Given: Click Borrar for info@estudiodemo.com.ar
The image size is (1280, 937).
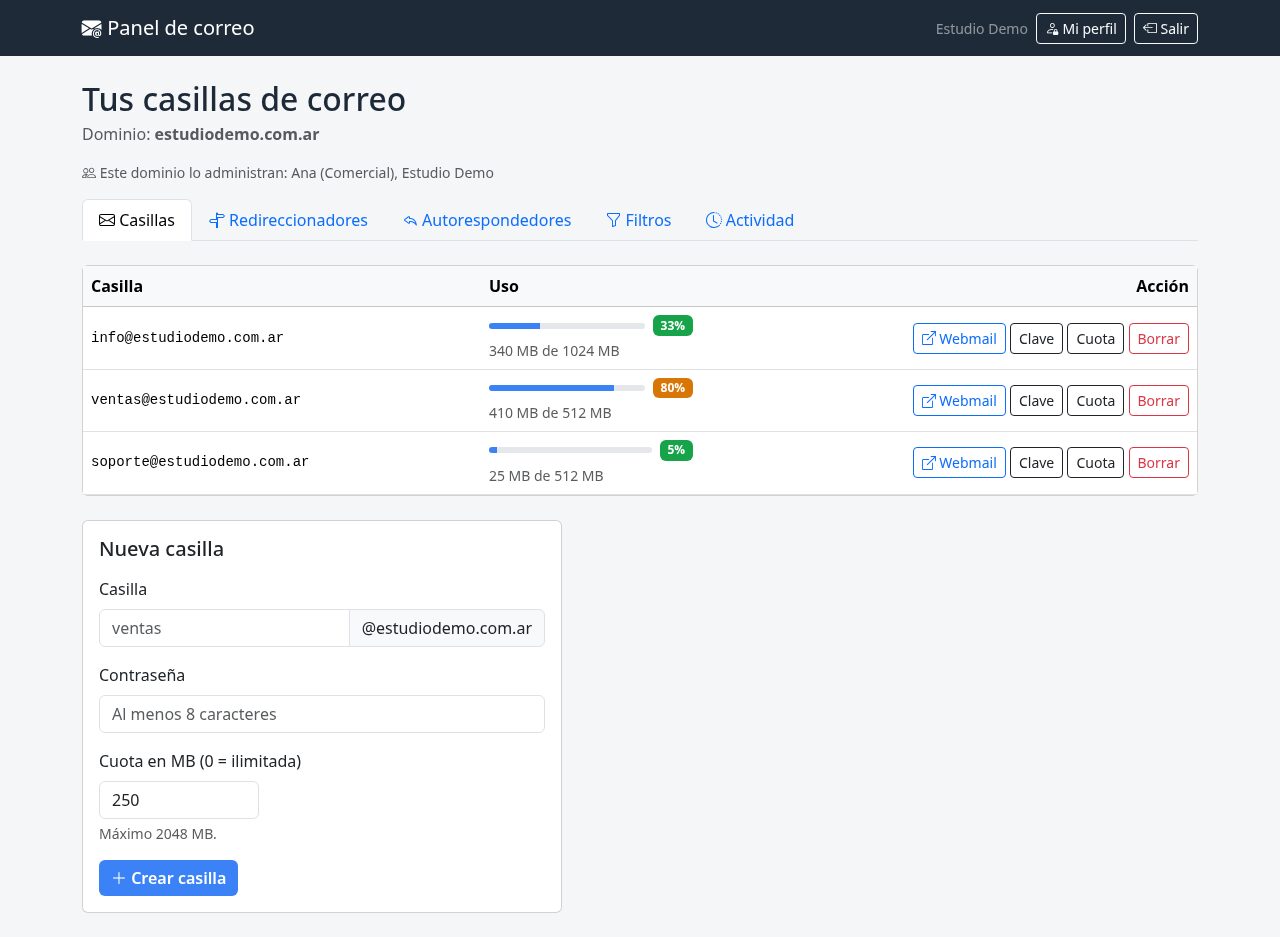Looking at the screenshot, I should [x=1159, y=339].
